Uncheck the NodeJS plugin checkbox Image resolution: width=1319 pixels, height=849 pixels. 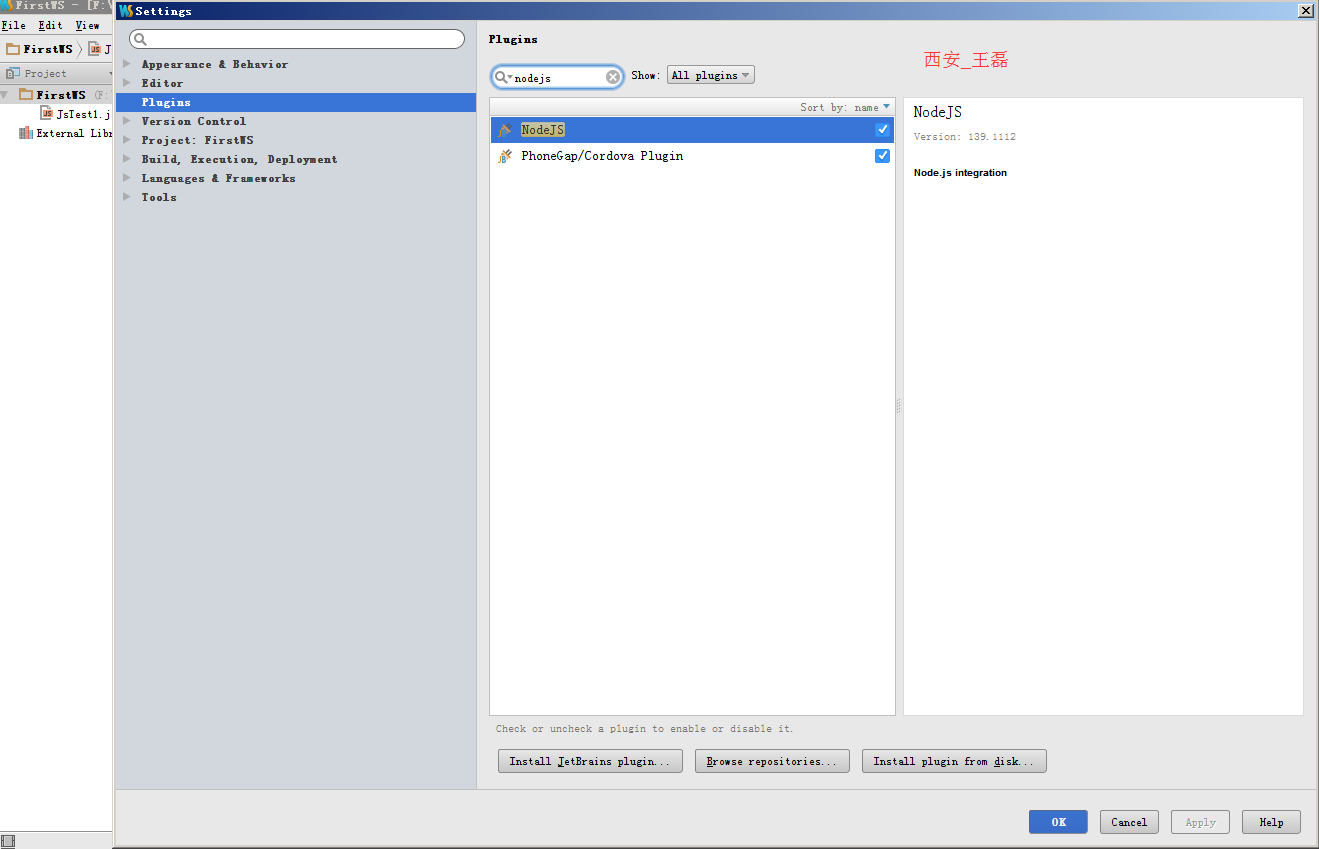(x=882, y=129)
